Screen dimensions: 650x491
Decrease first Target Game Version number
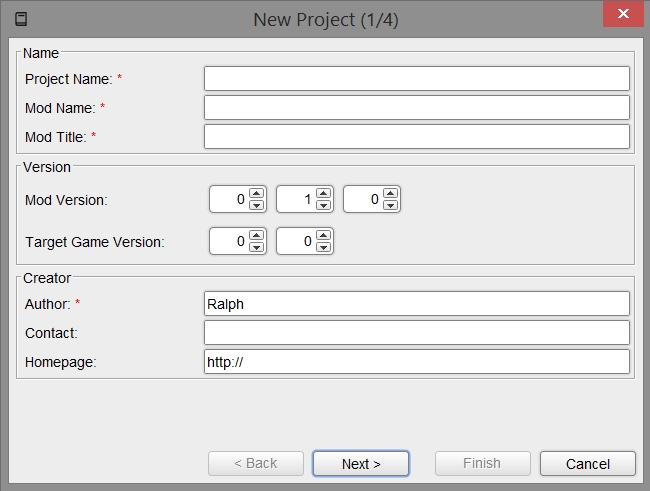tap(256, 246)
